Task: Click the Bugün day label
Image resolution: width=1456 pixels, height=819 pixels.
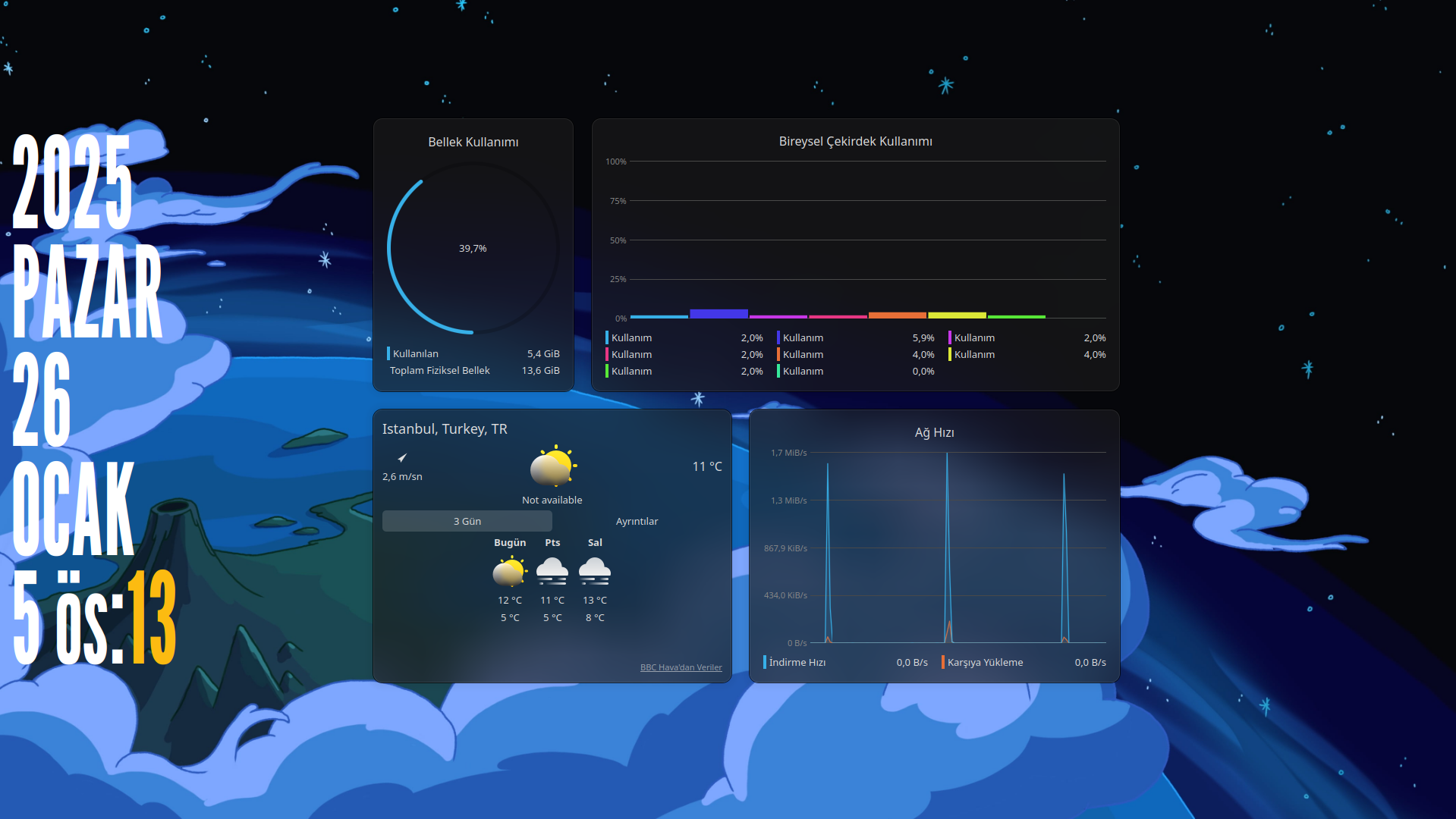Action: click(x=510, y=542)
